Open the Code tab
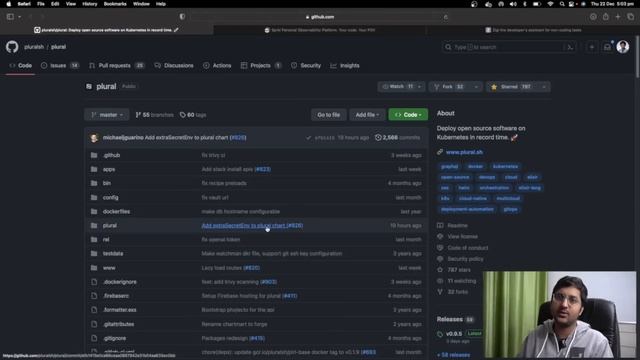The width and height of the screenshot is (640, 360). 20,65
